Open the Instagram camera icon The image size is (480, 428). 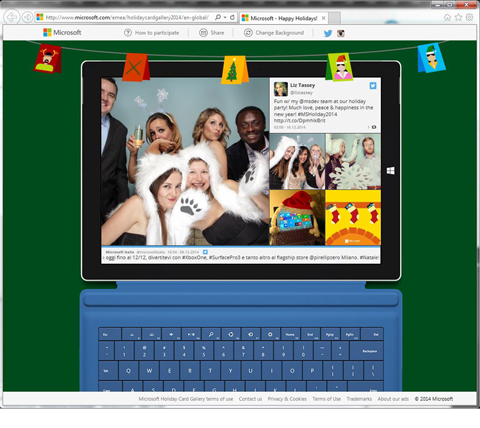point(341,33)
